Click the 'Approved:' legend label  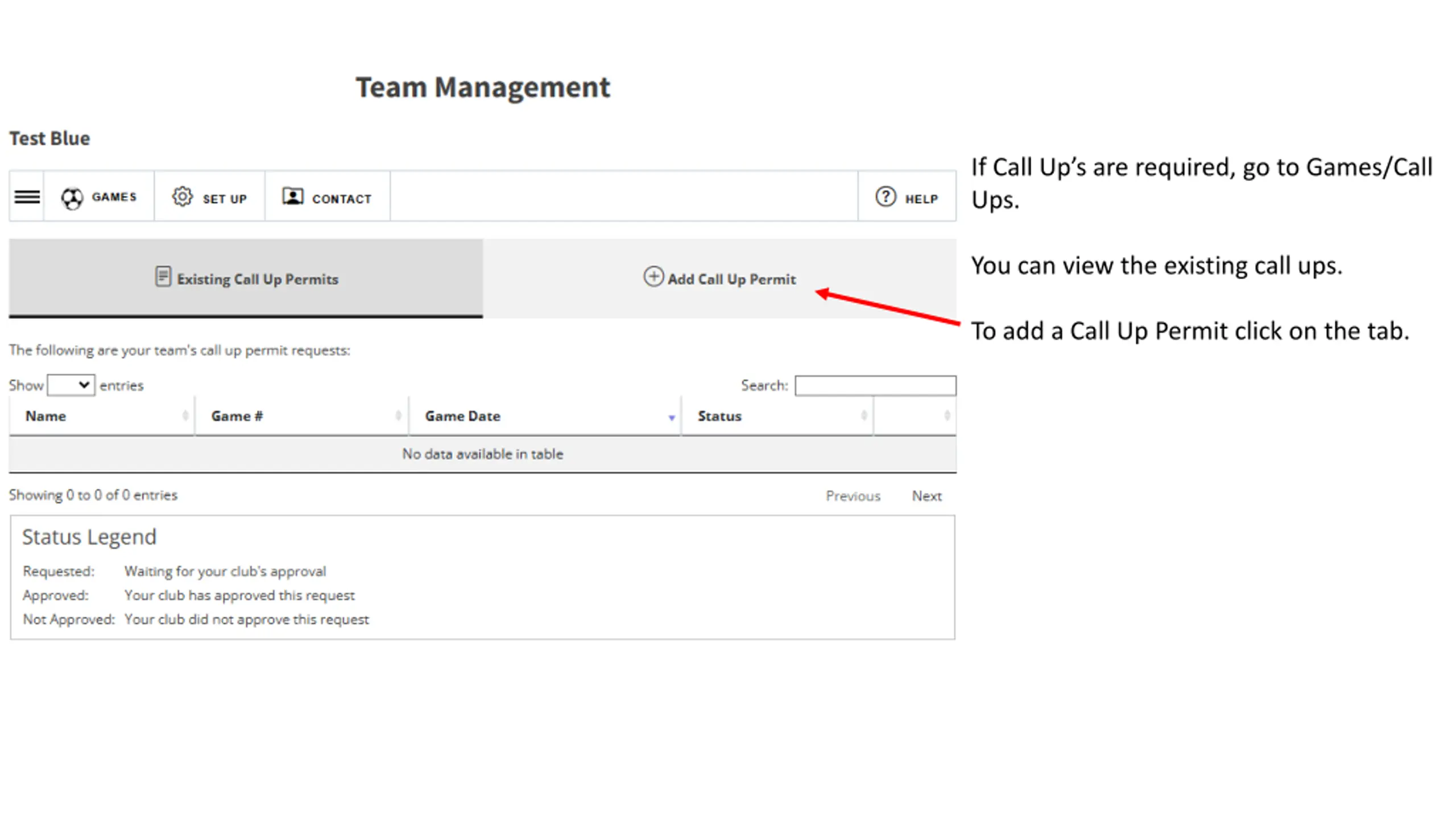tap(56, 595)
